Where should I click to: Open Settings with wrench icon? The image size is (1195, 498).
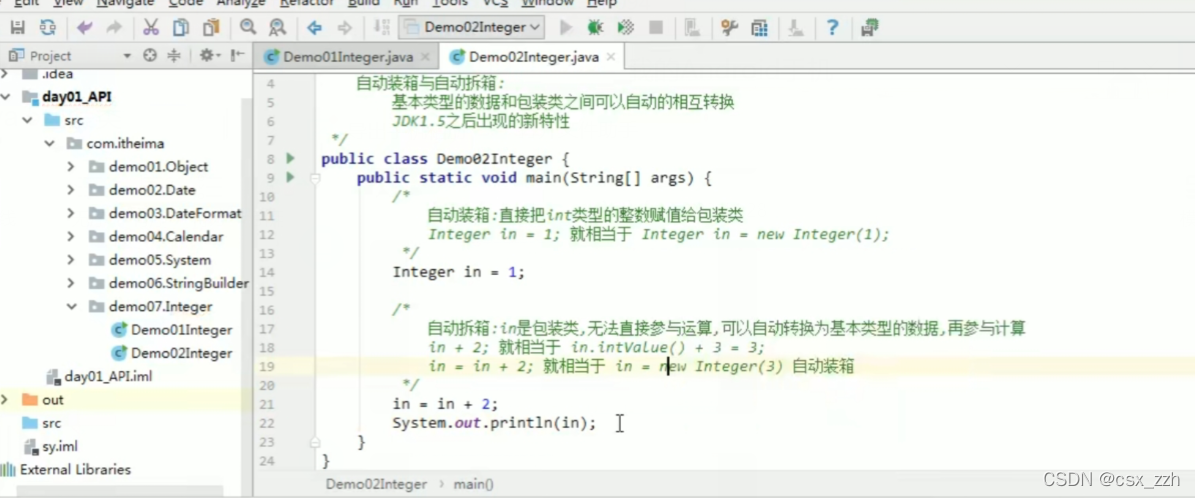point(729,27)
